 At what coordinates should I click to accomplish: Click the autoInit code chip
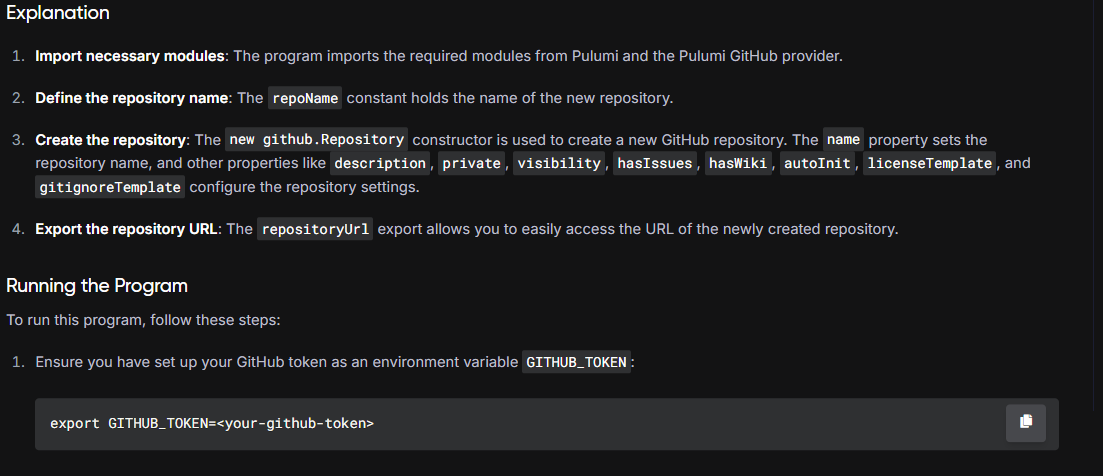(817, 163)
